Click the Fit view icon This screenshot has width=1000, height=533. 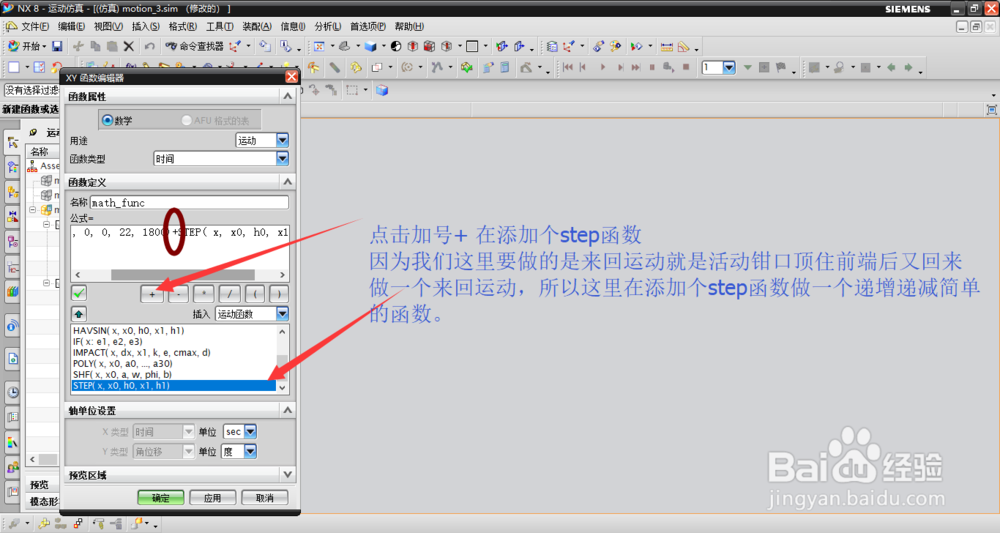[319, 47]
